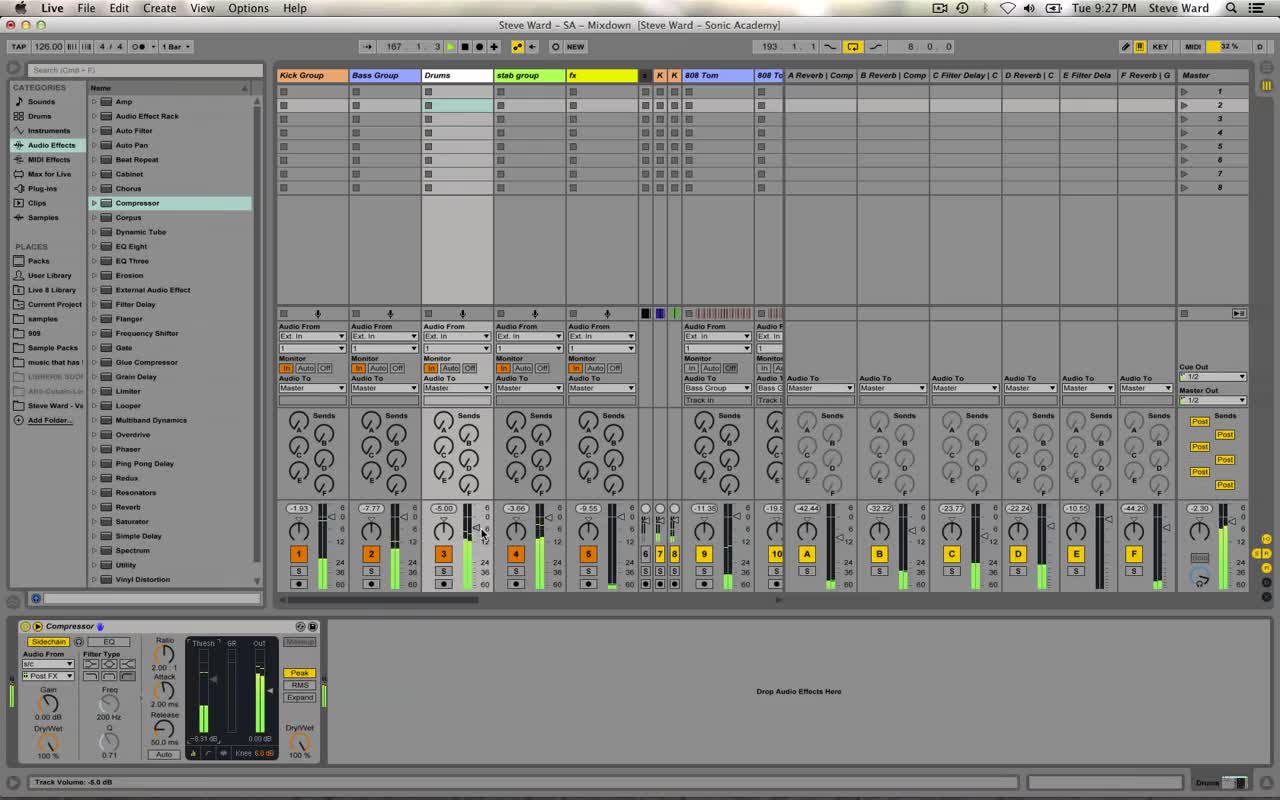Select Samples category in browser
1280x800 pixels.
(x=43, y=217)
